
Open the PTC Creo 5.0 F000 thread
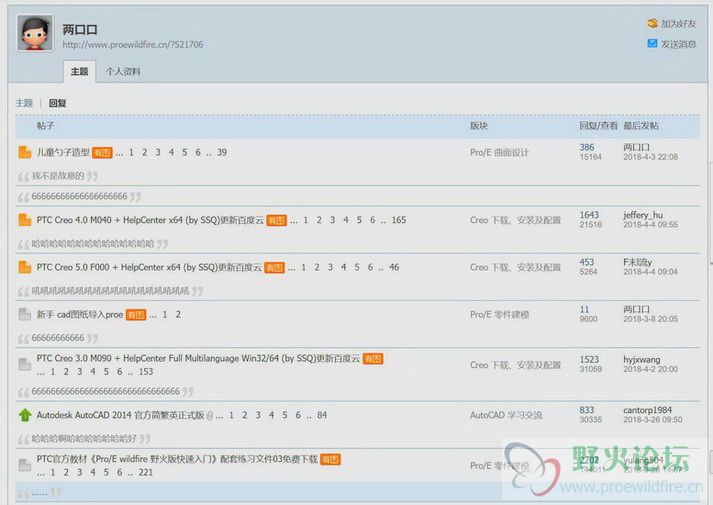[x=149, y=267]
